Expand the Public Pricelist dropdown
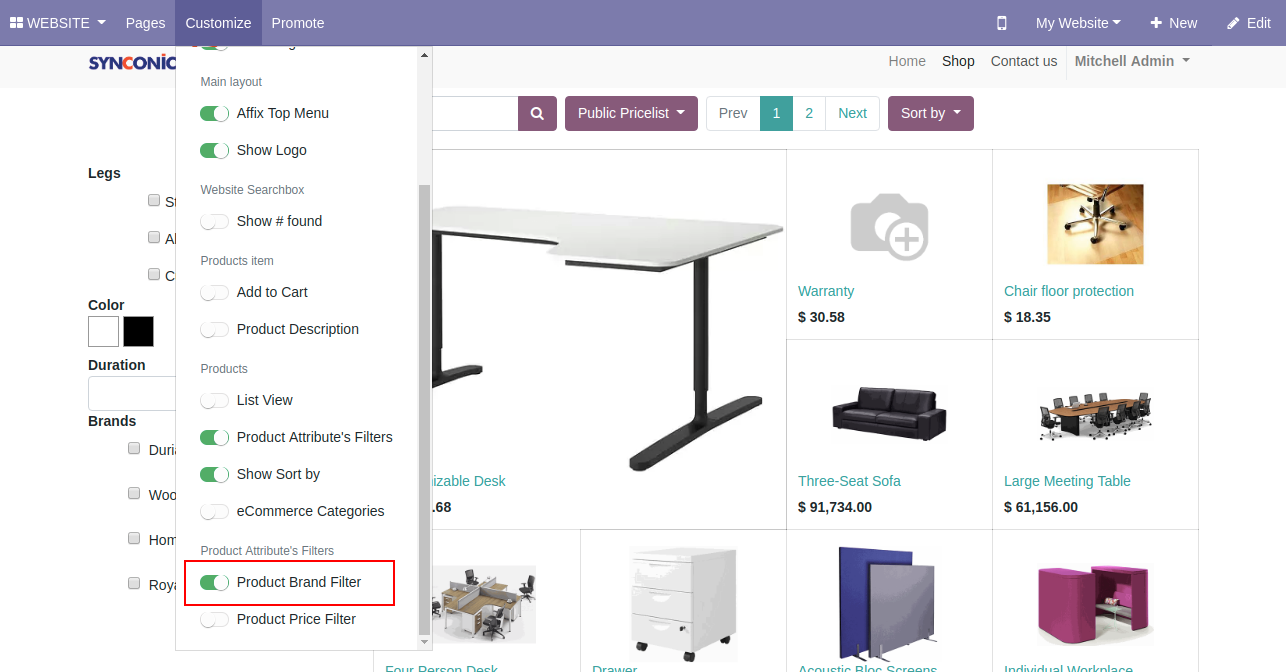The image size is (1286, 672). 631,114
